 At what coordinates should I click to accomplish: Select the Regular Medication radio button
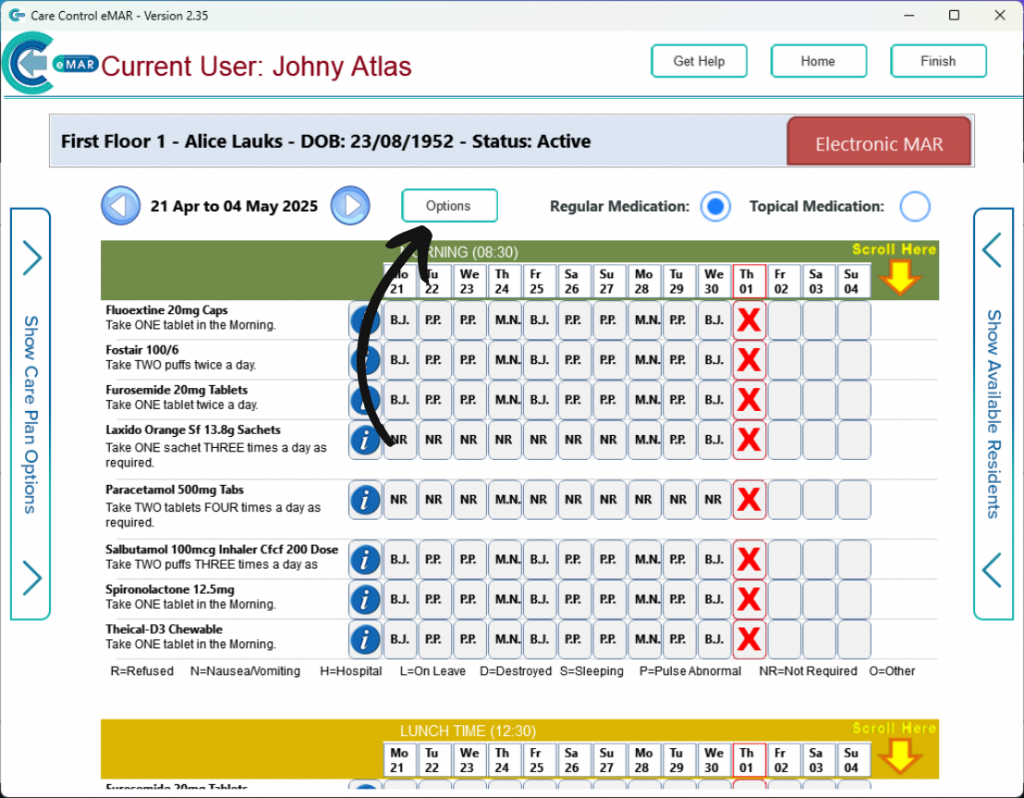(x=717, y=206)
